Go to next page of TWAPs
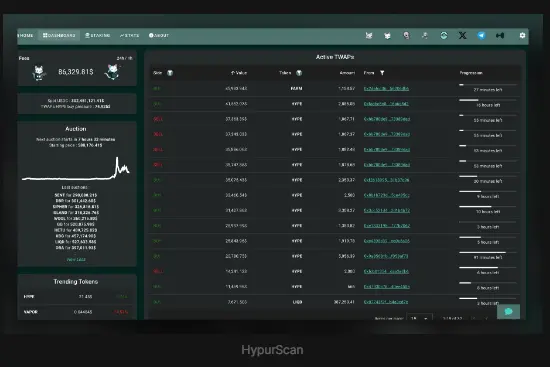The width and height of the screenshot is (550, 367). click(486, 318)
